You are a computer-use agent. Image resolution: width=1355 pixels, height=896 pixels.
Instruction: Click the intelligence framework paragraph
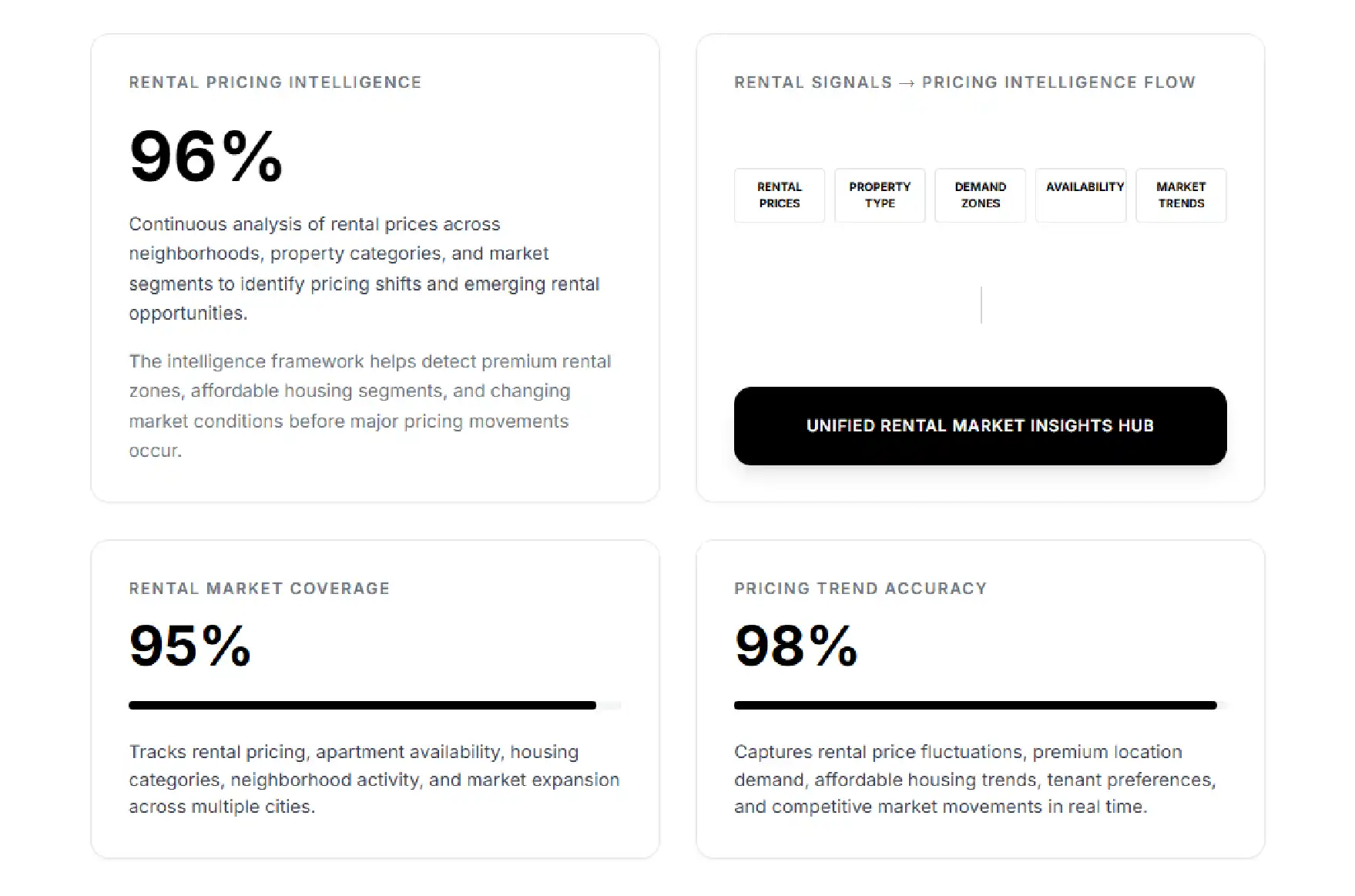click(x=370, y=406)
